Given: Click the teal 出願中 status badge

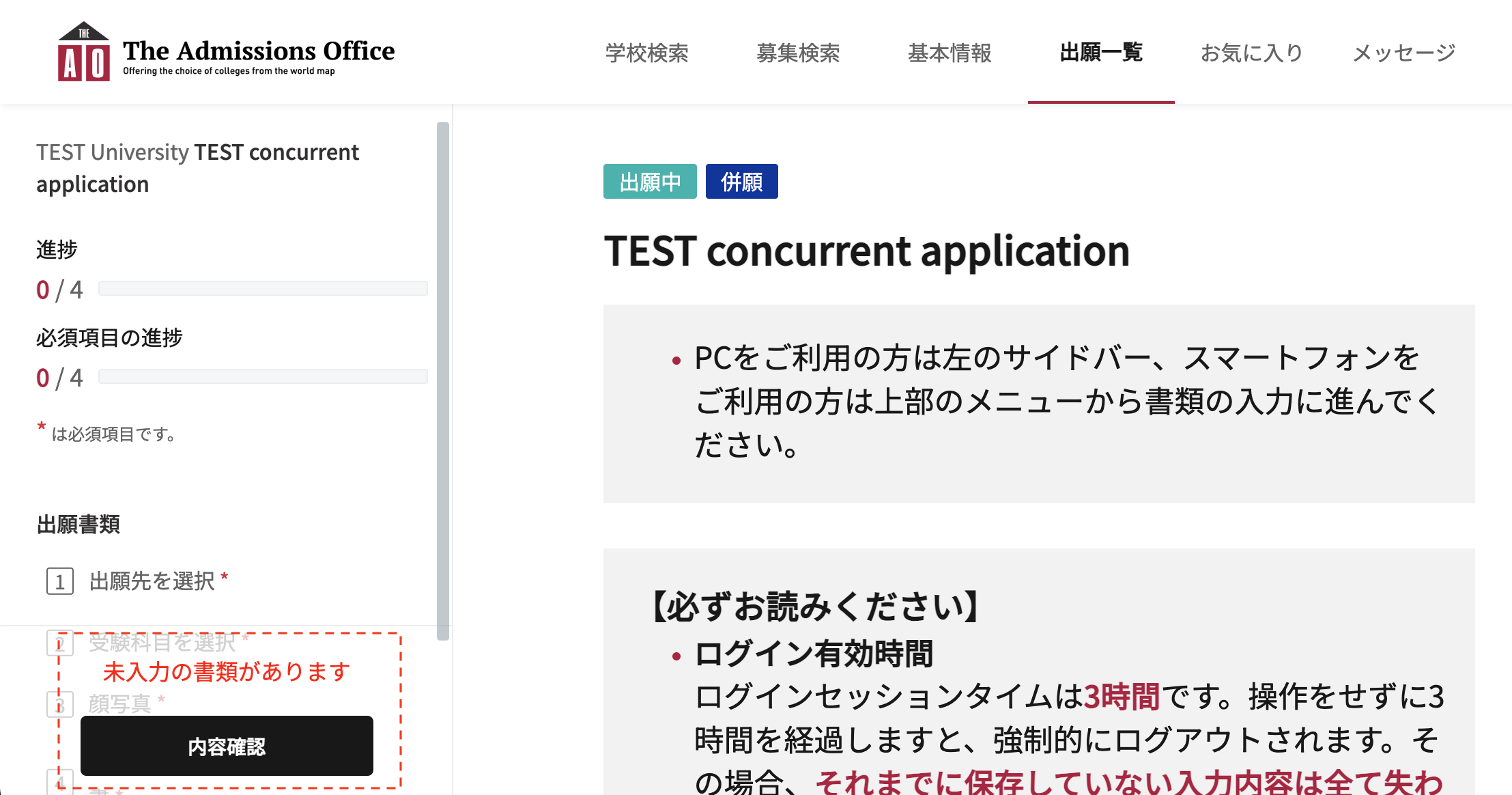Looking at the screenshot, I should 650,182.
